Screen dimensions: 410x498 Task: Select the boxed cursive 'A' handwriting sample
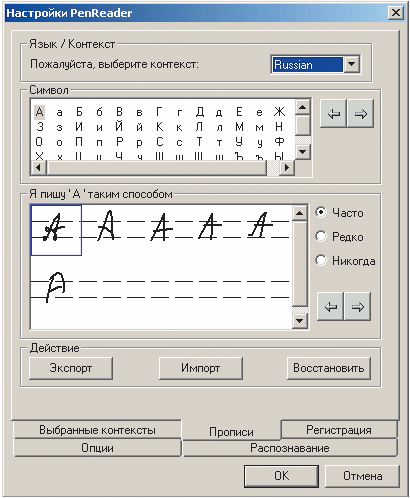[56, 230]
